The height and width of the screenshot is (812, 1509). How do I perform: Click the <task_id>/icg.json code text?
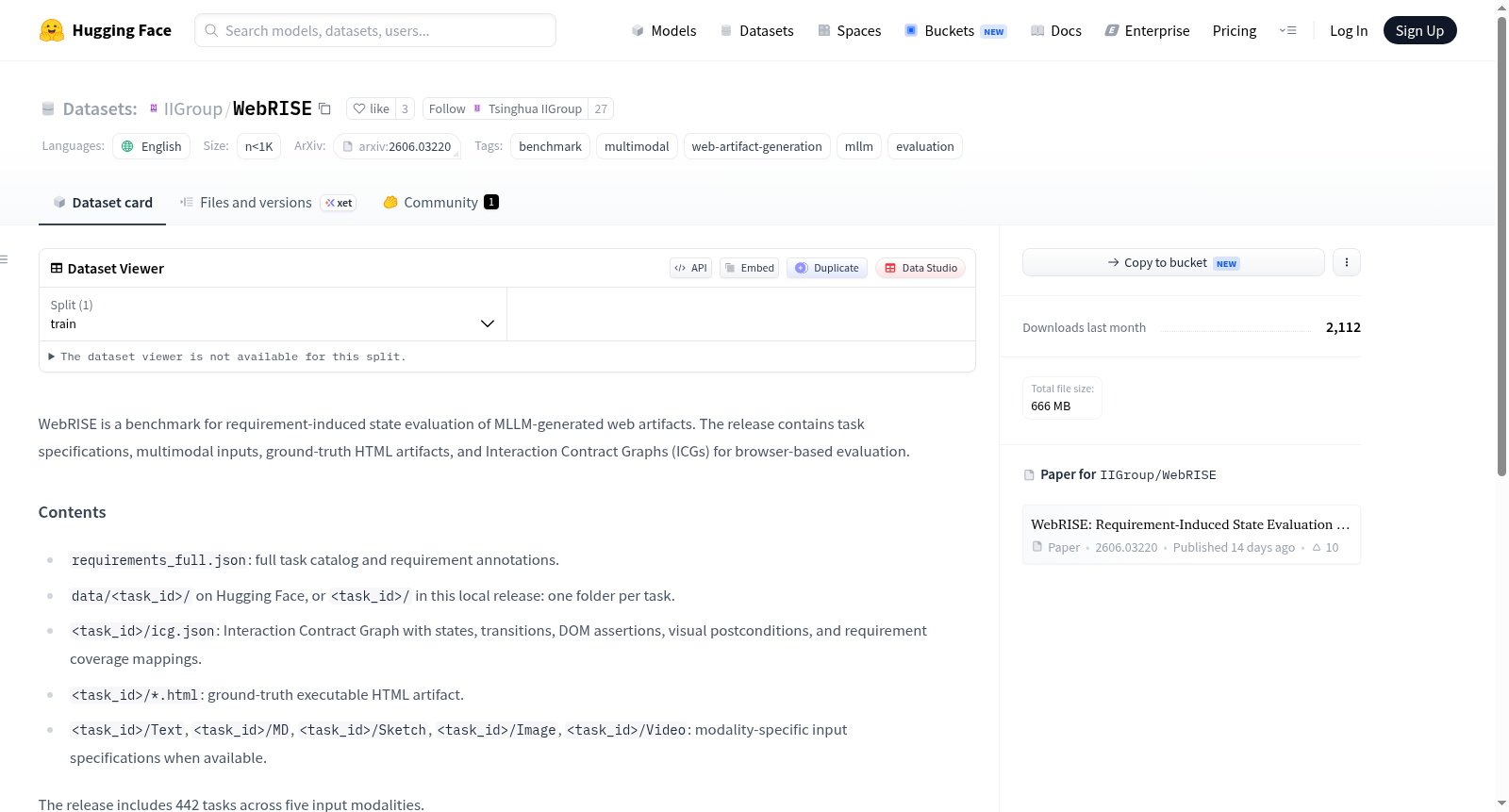click(x=142, y=631)
